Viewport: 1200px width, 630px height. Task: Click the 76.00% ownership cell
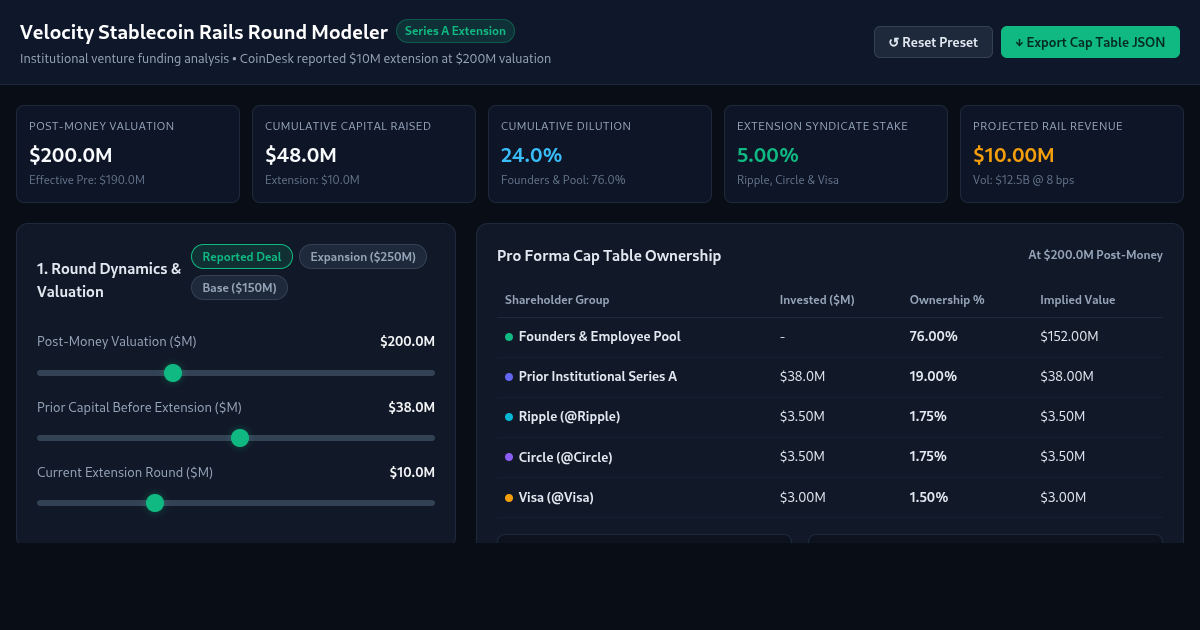coord(933,337)
